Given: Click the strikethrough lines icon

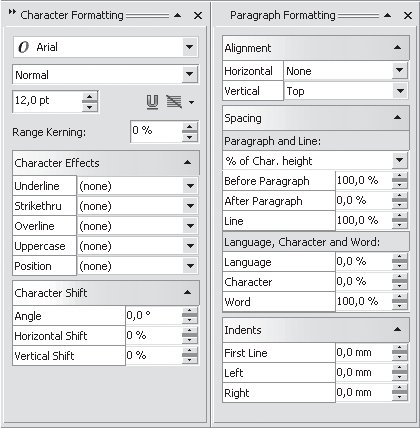Looking at the screenshot, I should click(x=174, y=102).
